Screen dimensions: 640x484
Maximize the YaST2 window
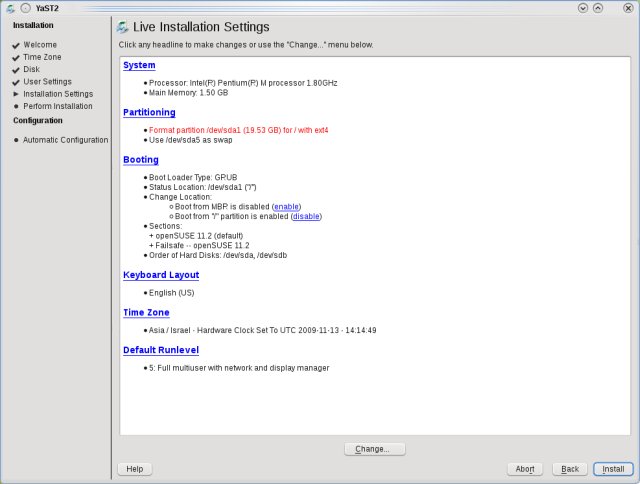pyautogui.click(x=598, y=8)
